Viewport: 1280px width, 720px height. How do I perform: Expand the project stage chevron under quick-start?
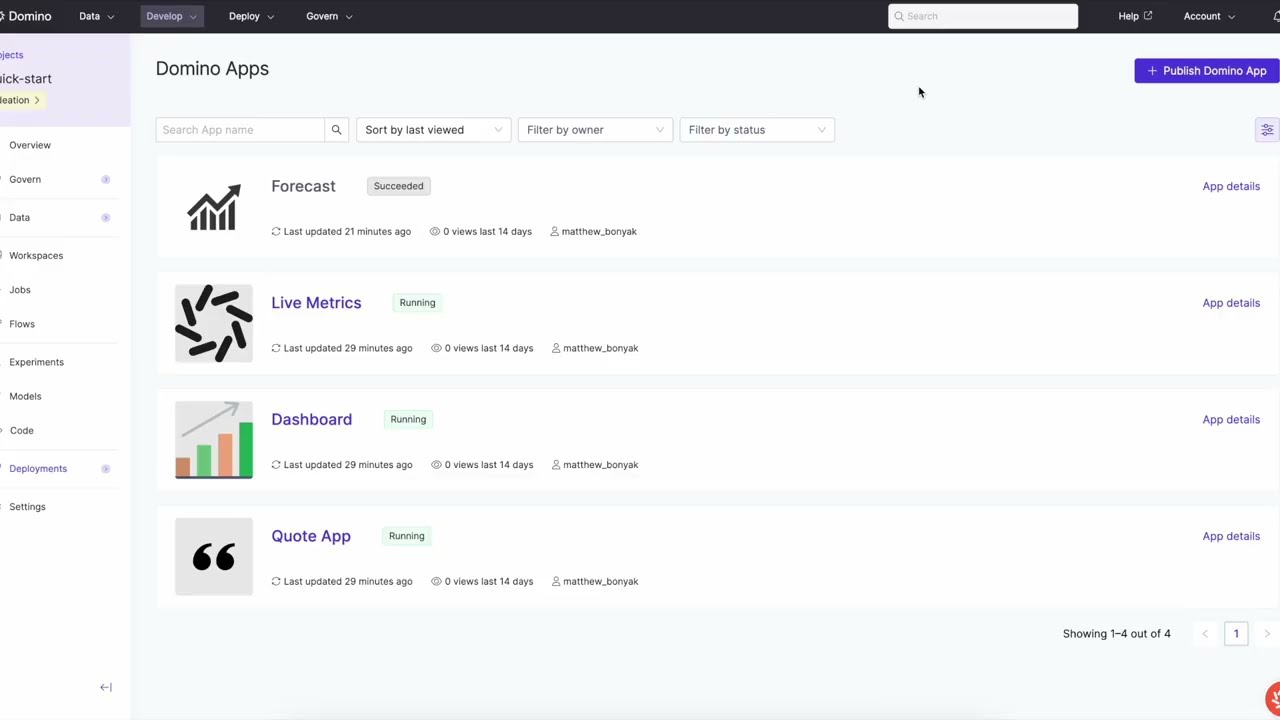[37, 100]
